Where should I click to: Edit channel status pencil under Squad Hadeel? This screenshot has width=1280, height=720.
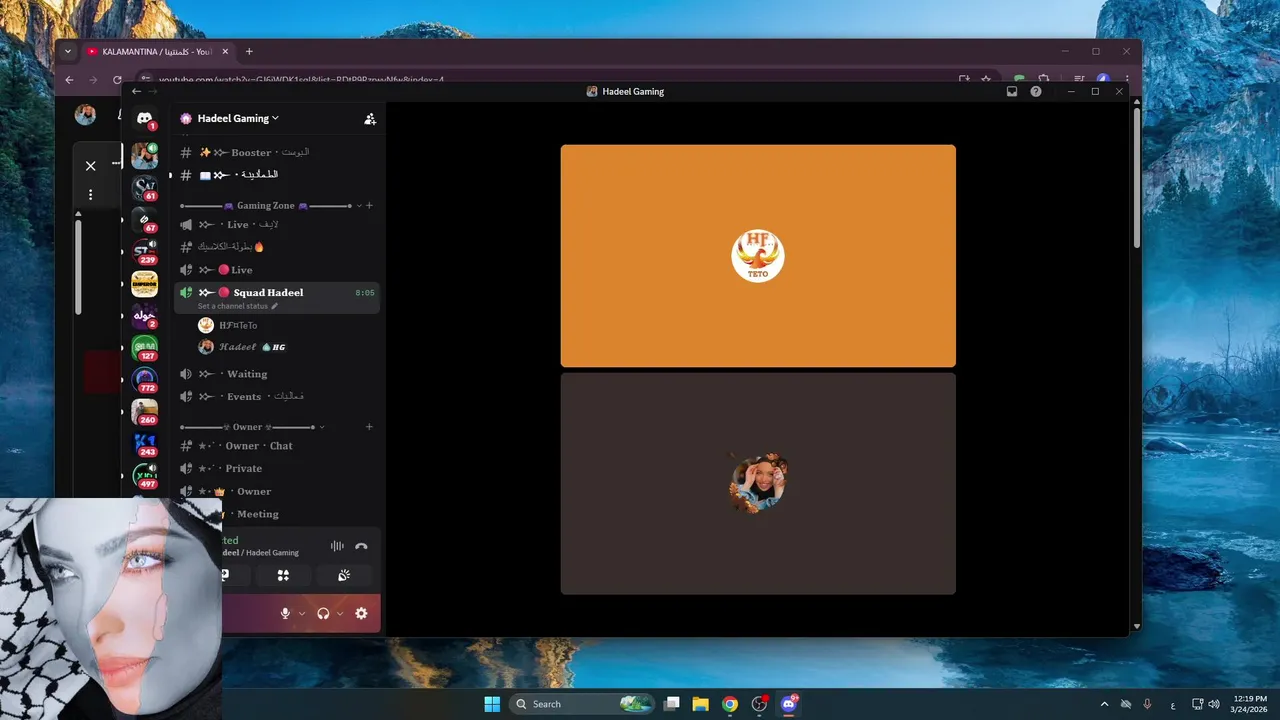275,306
